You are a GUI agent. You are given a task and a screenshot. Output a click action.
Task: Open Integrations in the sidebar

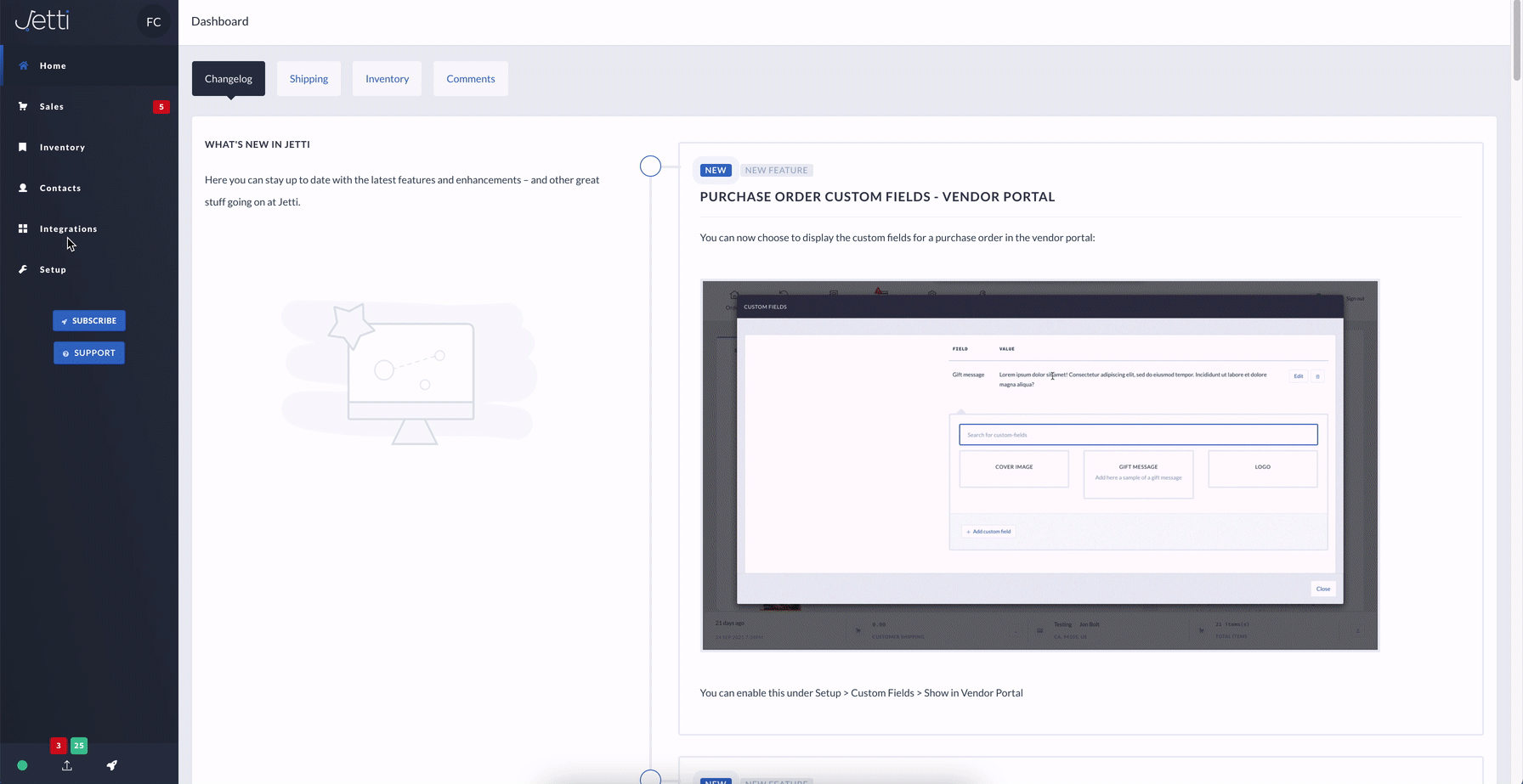click(x=89, y=228)
